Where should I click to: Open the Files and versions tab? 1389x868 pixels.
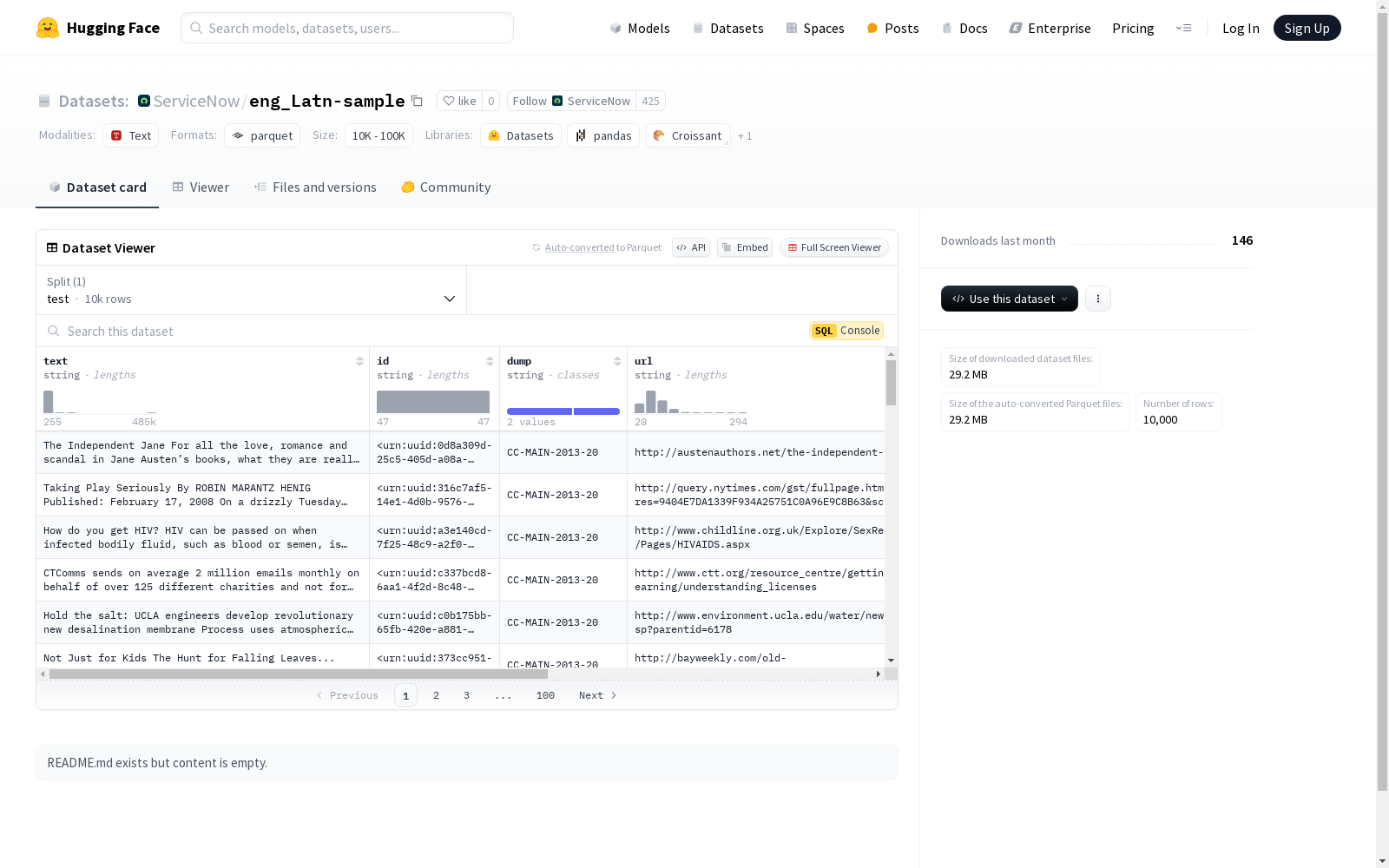(x=315, y=187)
